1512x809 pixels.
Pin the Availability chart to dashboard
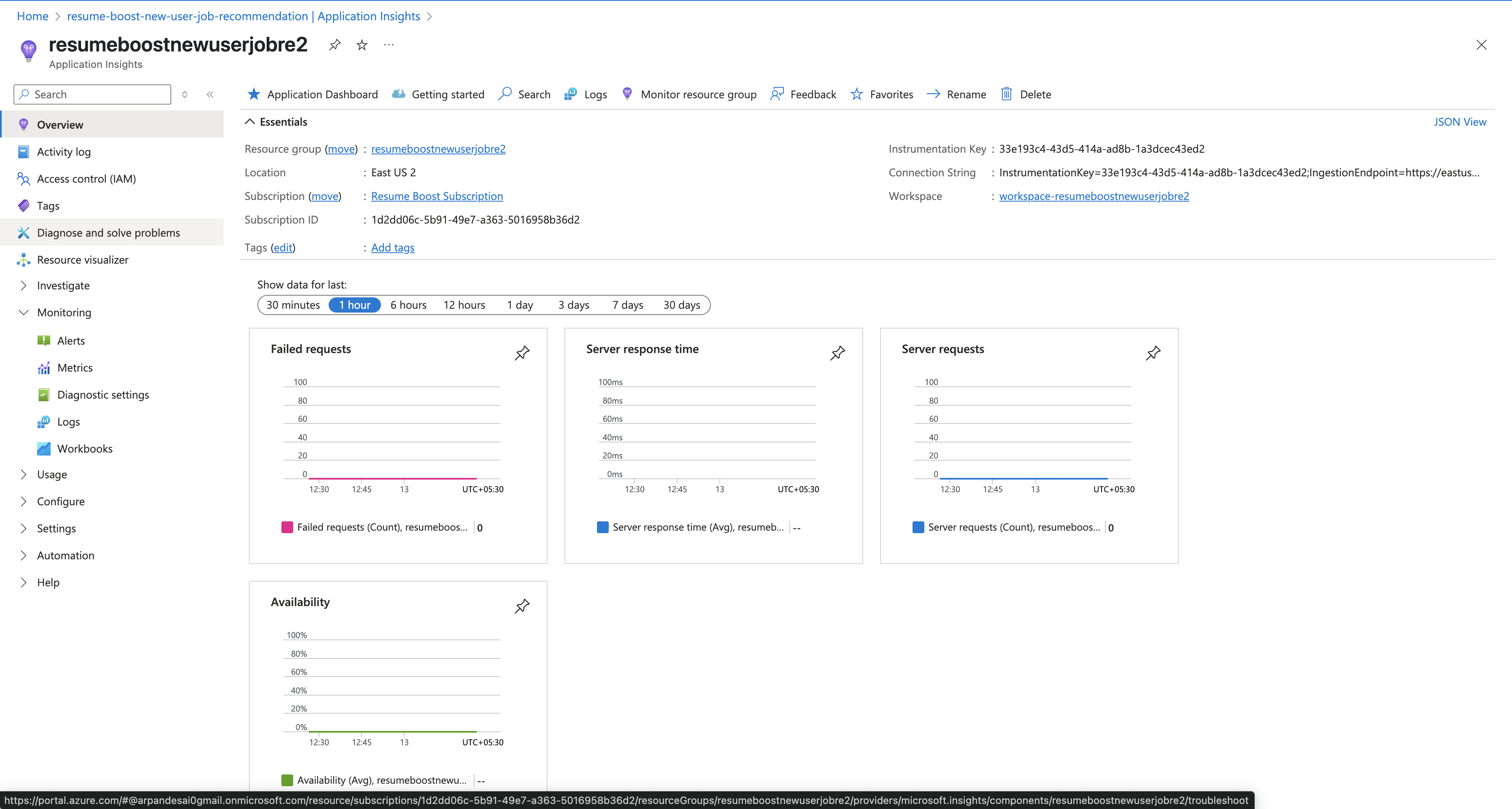click(x=522, y=605)
